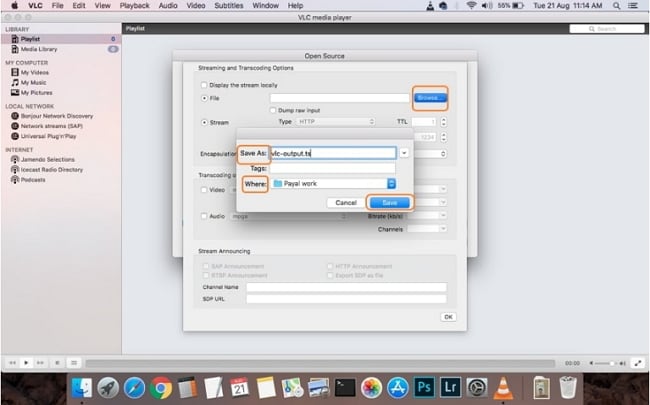The height and width of the screenshot is (405, 650).
Task: Click the previous track button
Action: tap(12, 363)
